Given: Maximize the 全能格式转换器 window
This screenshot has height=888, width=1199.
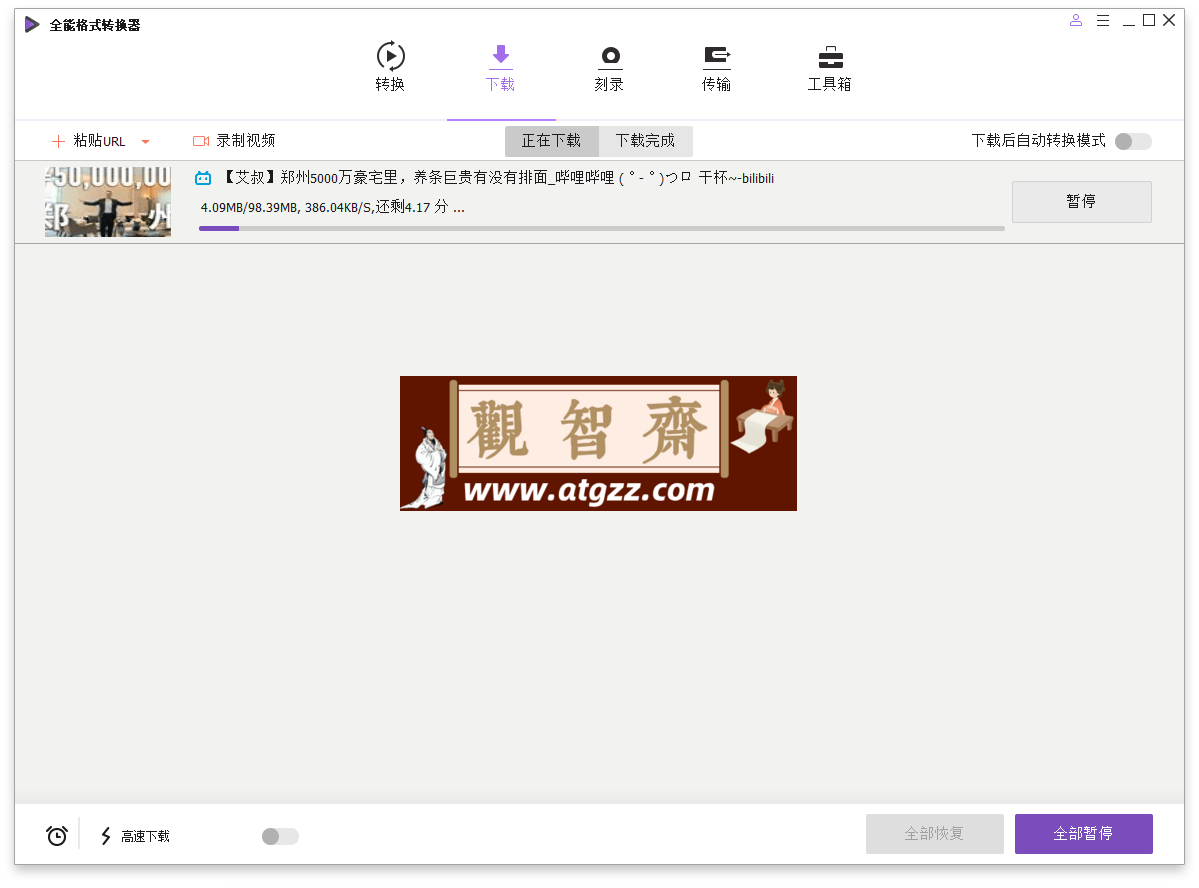Looking at the screenshot, I should click(x=1149, y=21).
